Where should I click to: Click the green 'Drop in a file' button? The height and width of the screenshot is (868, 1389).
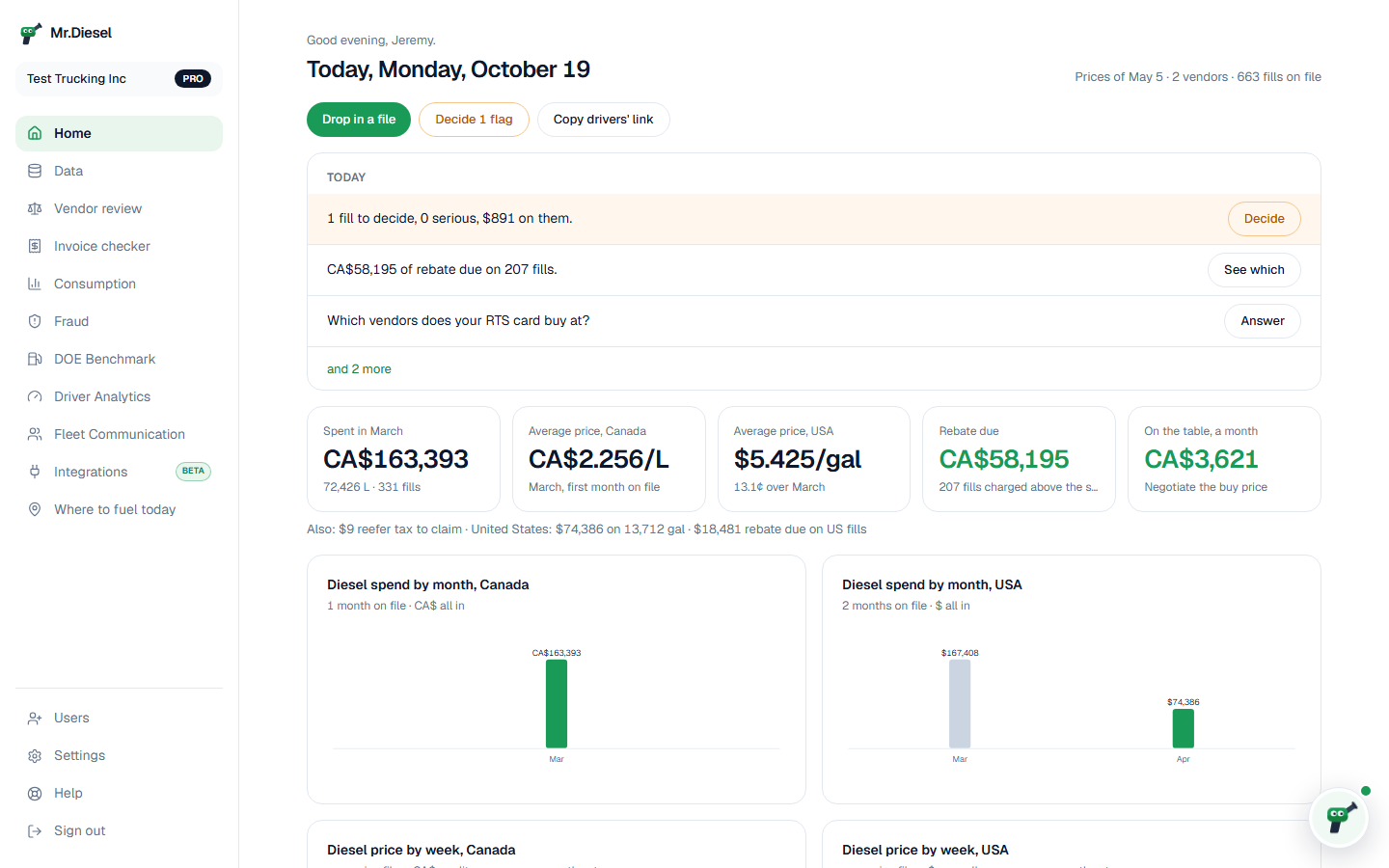(359, 120)
